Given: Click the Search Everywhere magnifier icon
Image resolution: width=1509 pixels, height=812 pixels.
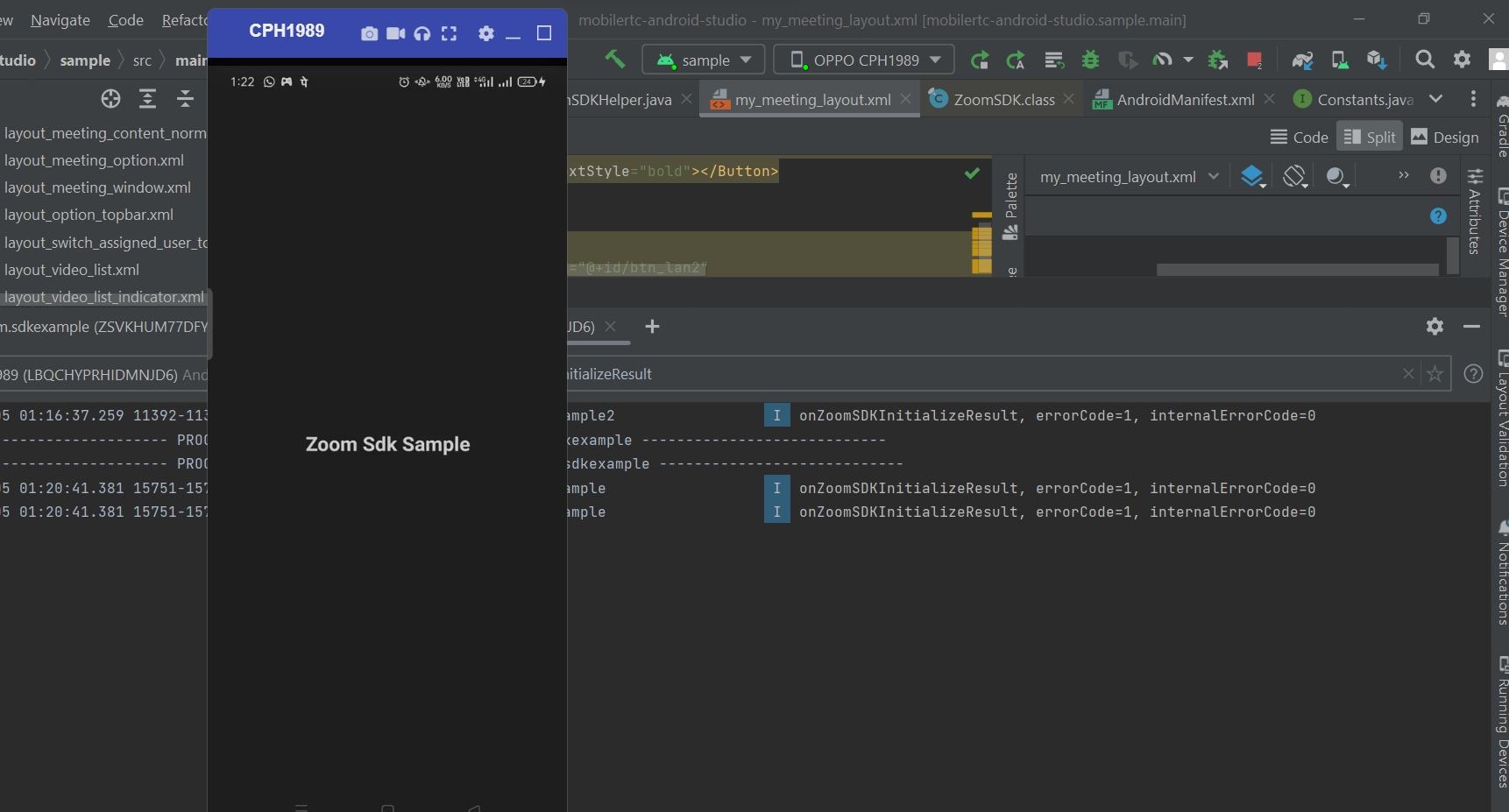Looking at the screenshot, I should coord(1425,60).
